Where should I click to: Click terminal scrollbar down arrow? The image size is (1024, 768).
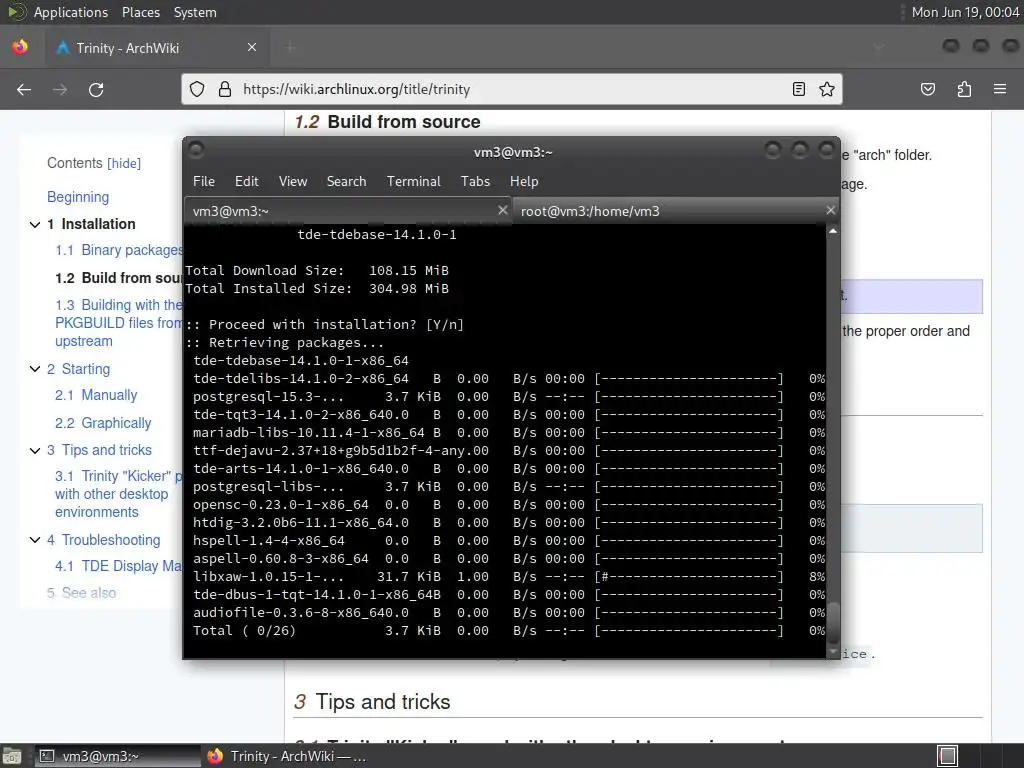[833, 652]
